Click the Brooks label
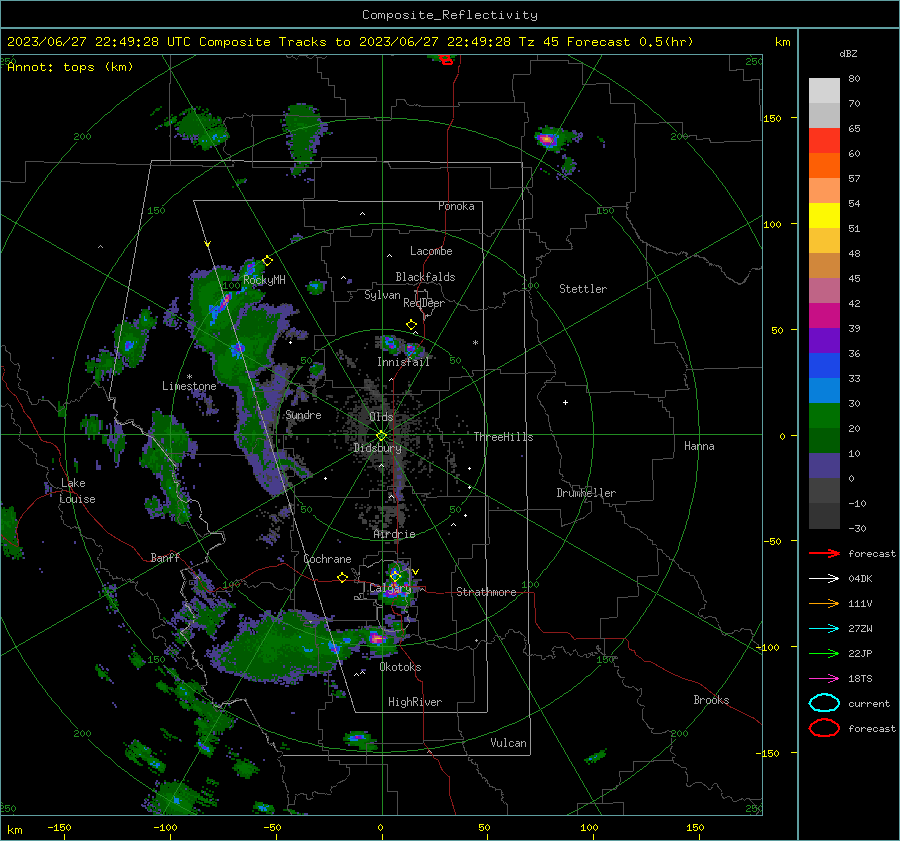 pyautogui.click(x=711, y=700)
